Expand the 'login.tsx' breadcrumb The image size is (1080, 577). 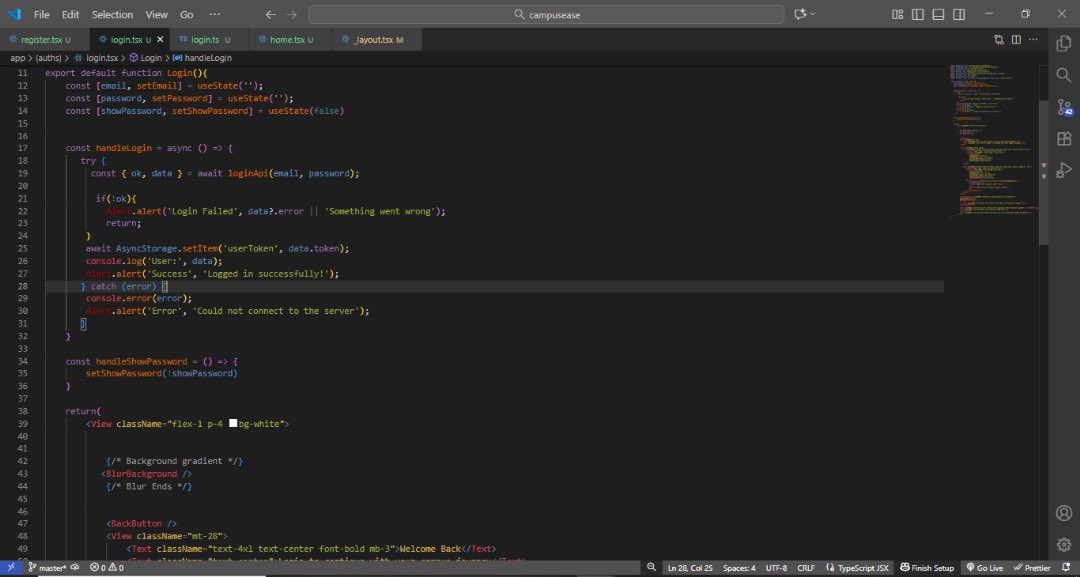[x=101, y=58]
